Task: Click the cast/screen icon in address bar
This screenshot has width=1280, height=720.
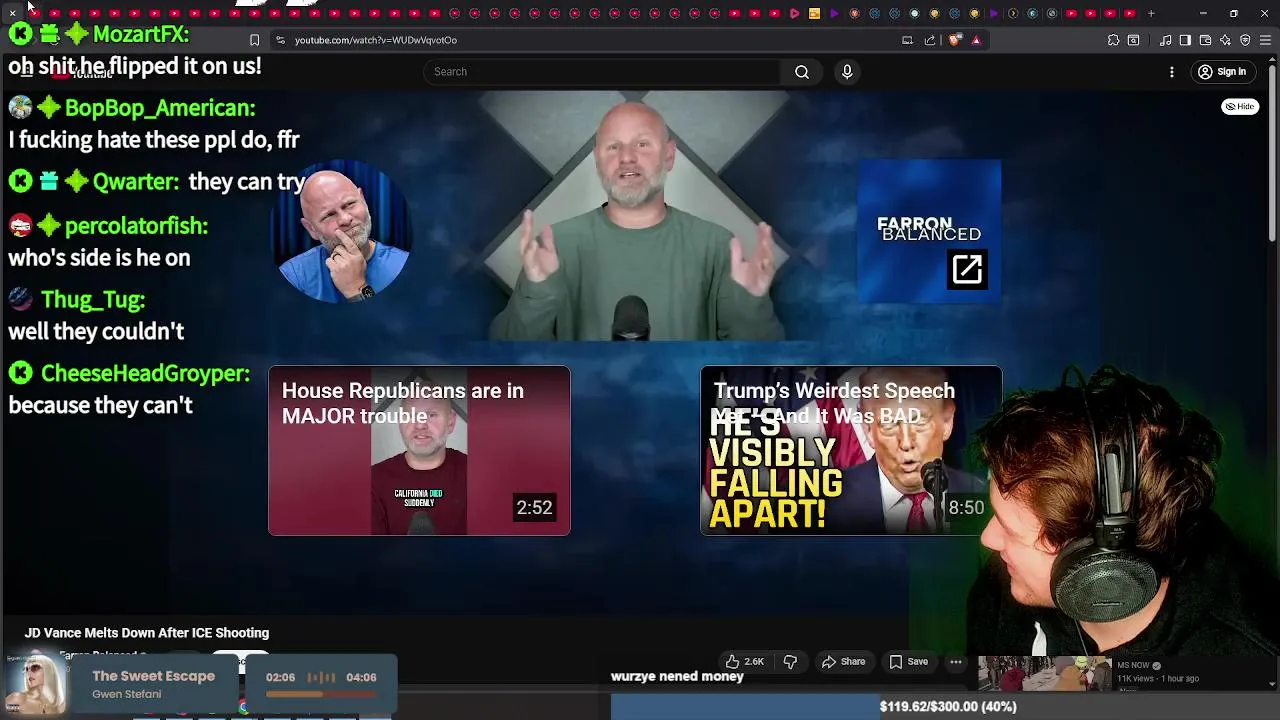Action: (907, 40)
